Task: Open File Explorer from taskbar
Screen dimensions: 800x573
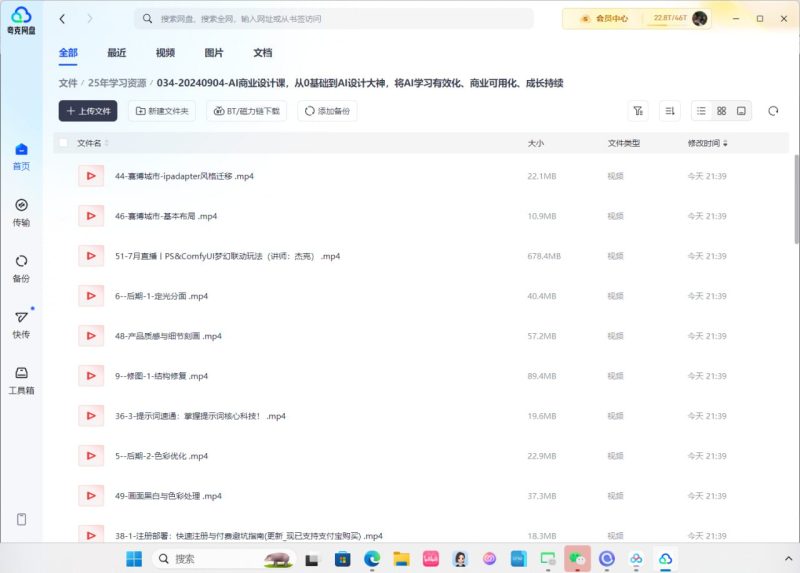Action: click(402, 559)
